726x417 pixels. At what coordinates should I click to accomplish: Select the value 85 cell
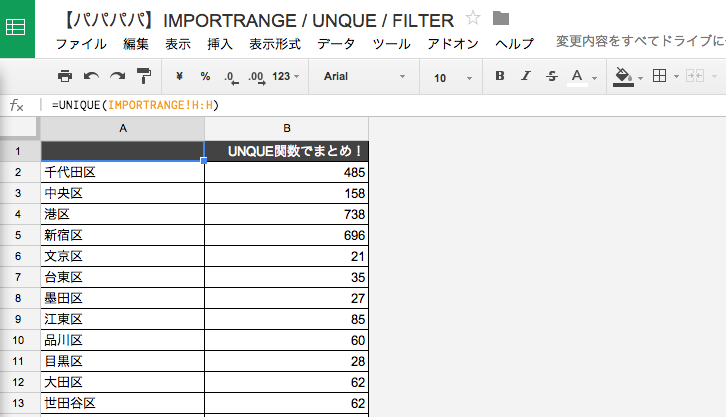287,319
